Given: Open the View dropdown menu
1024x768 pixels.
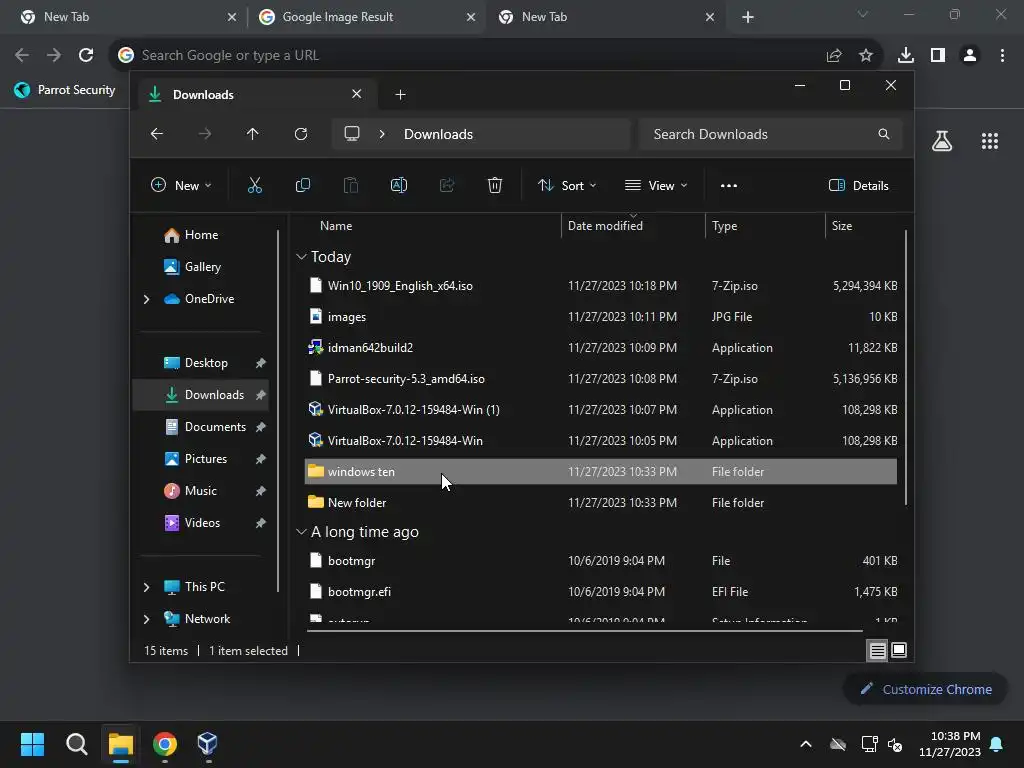Looking at the screenshot, I should 656,185.
